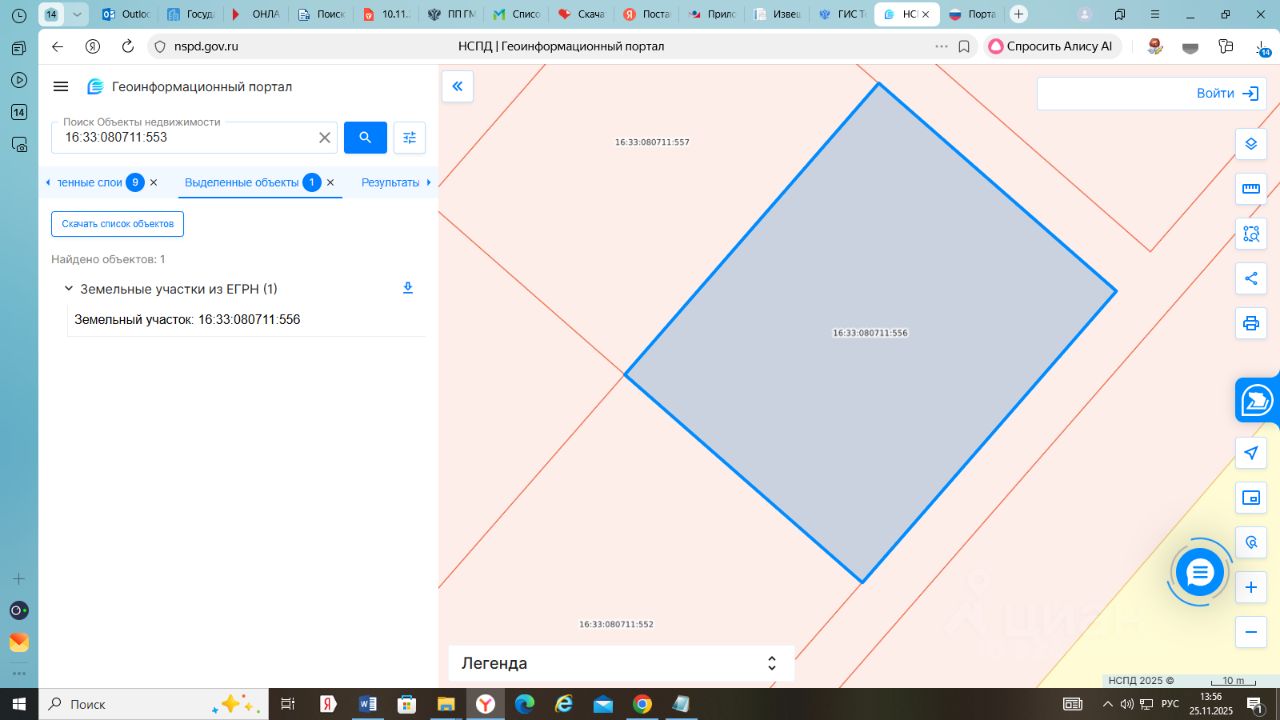Image resolution: width=1280 pixels, height=720 pixels.
Task: Open the overview mini-map tool
Action: pyautogui.click(x=1250, y=498)
